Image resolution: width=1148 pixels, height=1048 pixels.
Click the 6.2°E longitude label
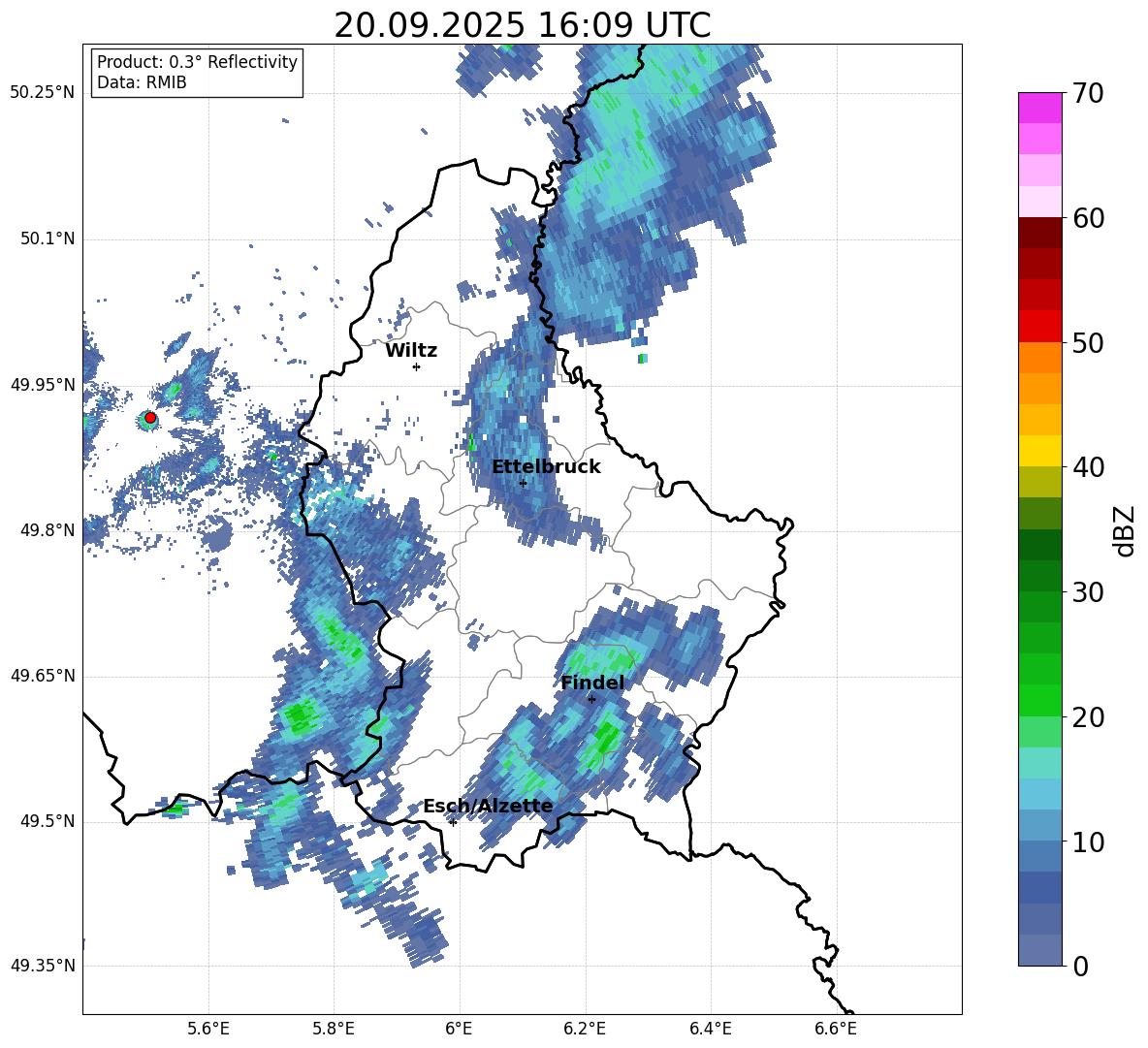(x=585, y=1029)
